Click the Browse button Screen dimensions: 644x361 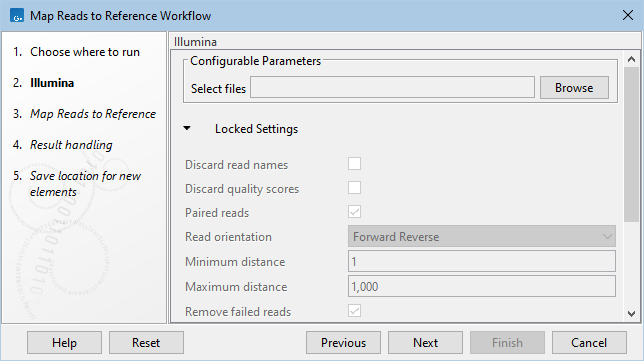point(574,87)
